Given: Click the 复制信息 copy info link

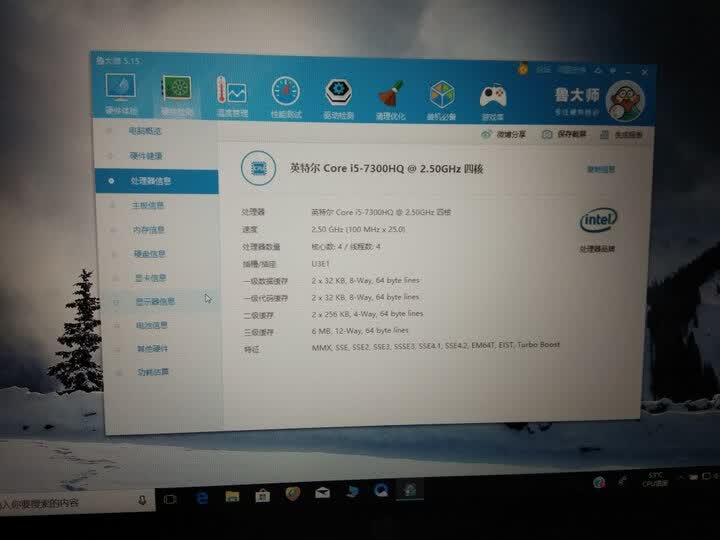Looking at the screenshot, I should coord(601,169).
